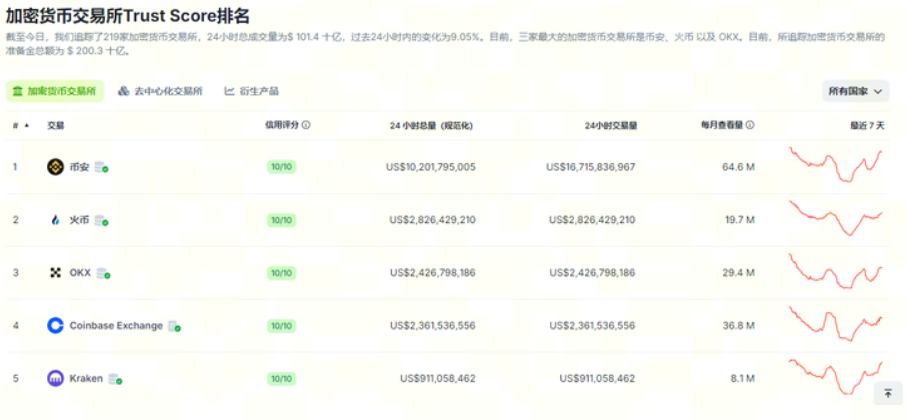Screen dimensions: 907x420
Task: Click the 7-day sparkline chart for 币安
Action: pyautogui.click(x=836, y=165)
